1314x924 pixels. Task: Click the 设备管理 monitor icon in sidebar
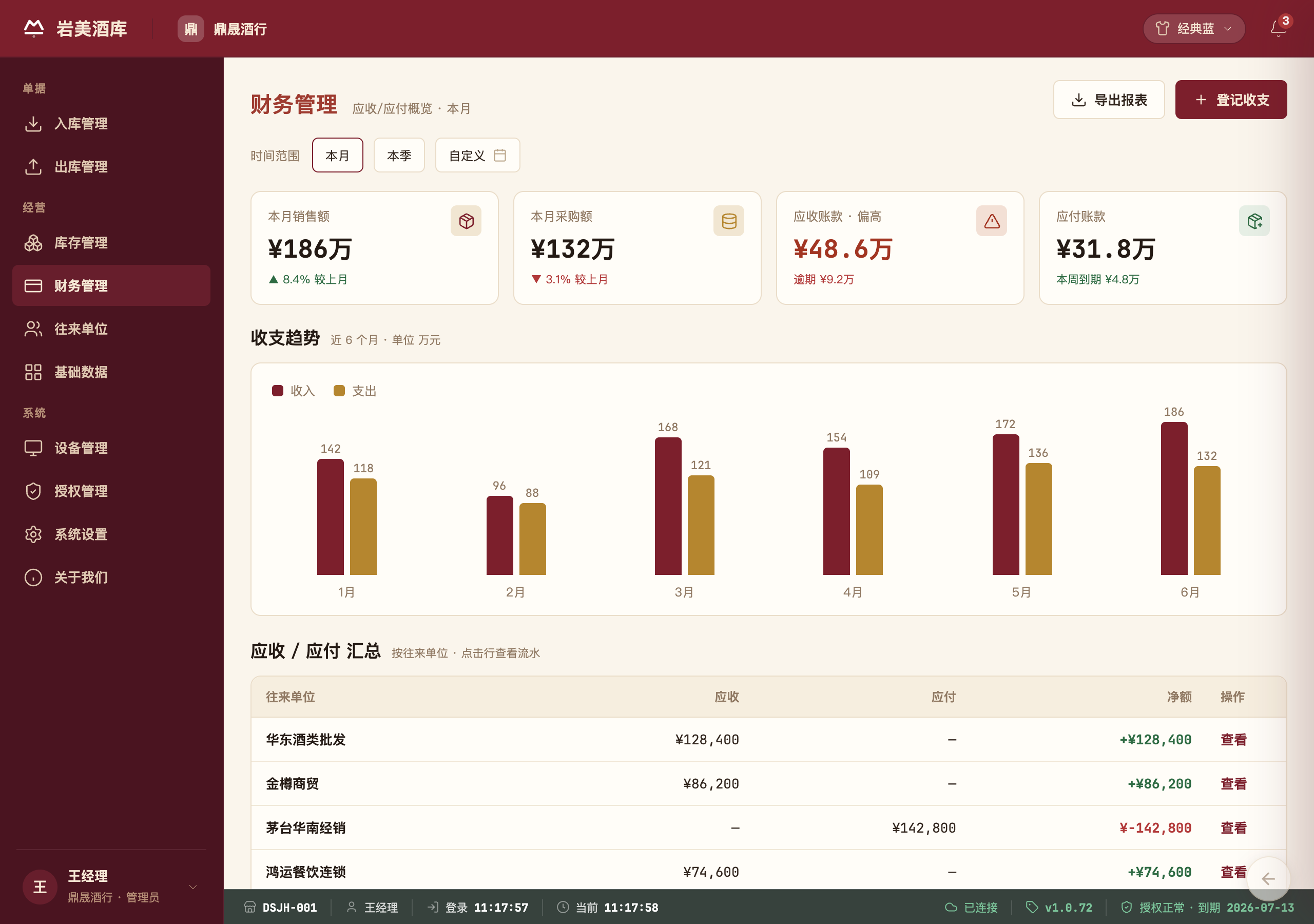(x=33, y=448)
